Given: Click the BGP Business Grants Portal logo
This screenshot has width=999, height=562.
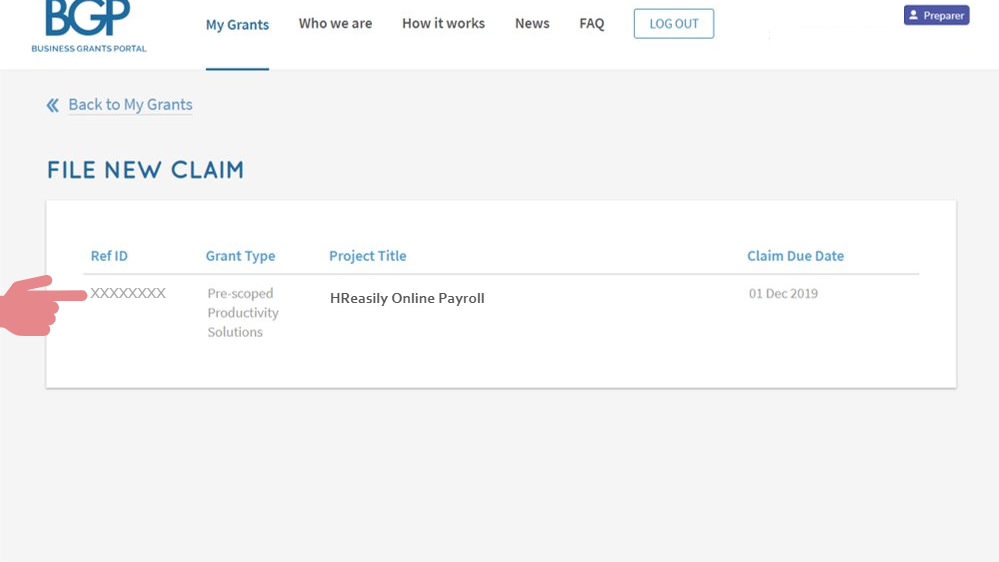Looking at the screenshot, I should point(89,26).
